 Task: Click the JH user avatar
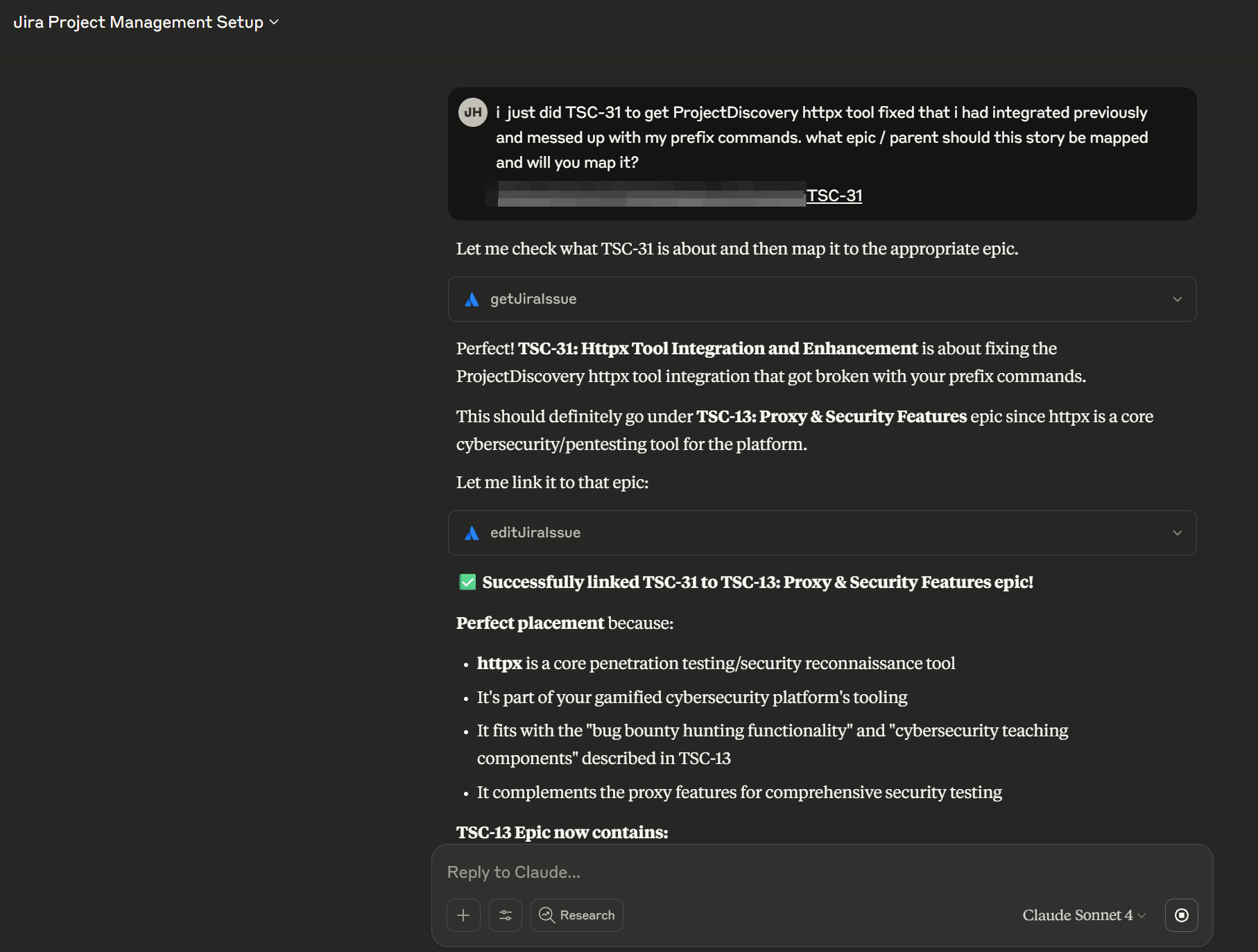(473, 112)
